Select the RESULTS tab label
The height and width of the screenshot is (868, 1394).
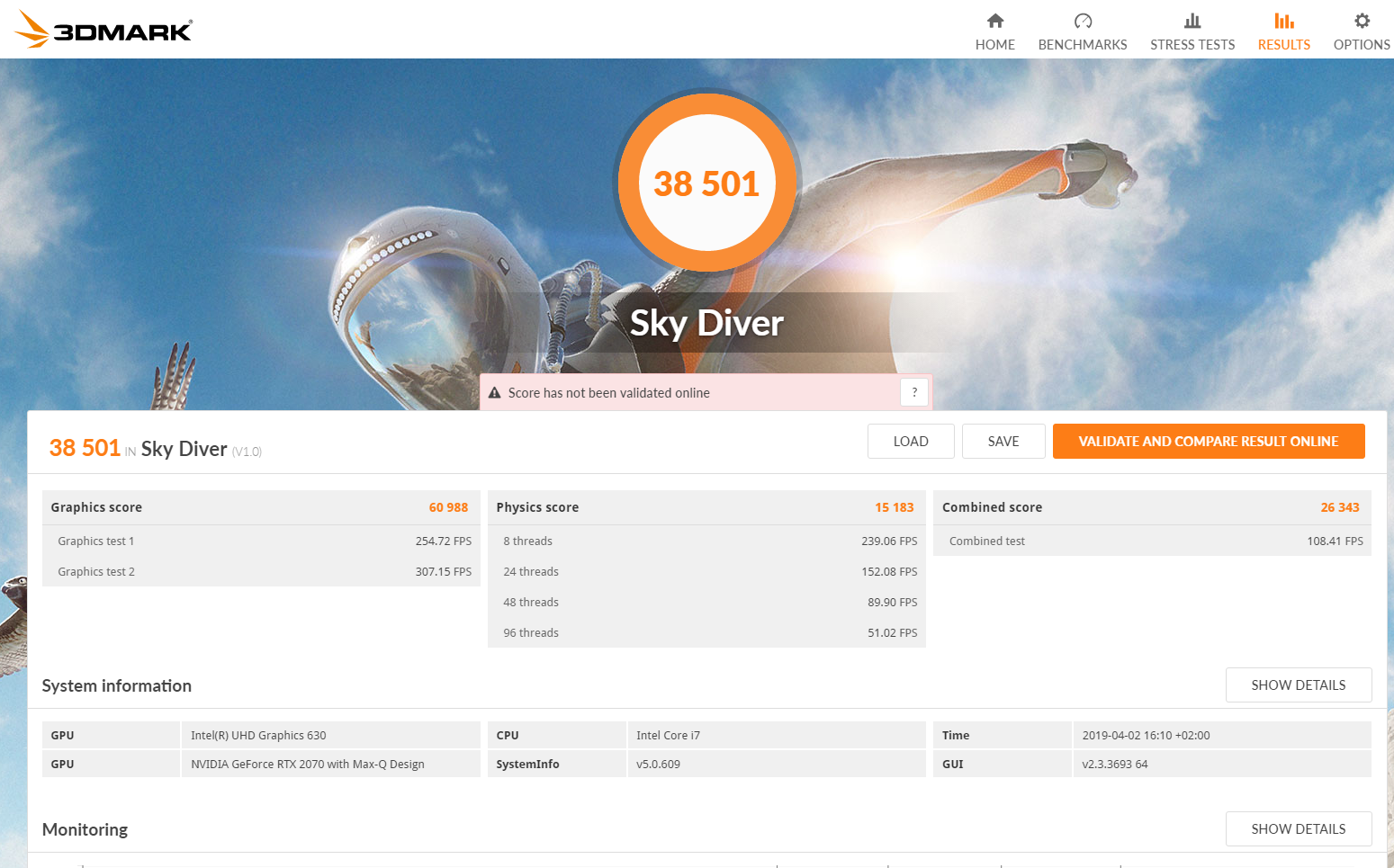coord(1284,45)
